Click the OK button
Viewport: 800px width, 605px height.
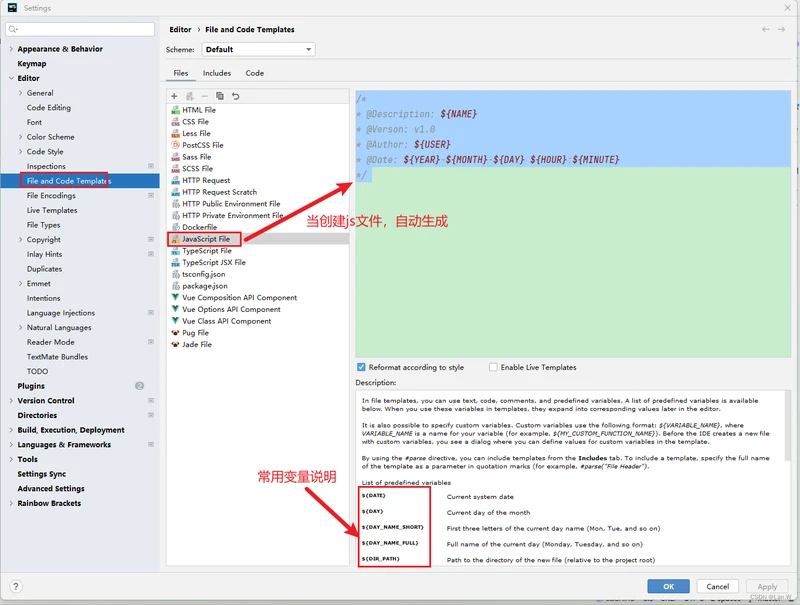[668, 586]
